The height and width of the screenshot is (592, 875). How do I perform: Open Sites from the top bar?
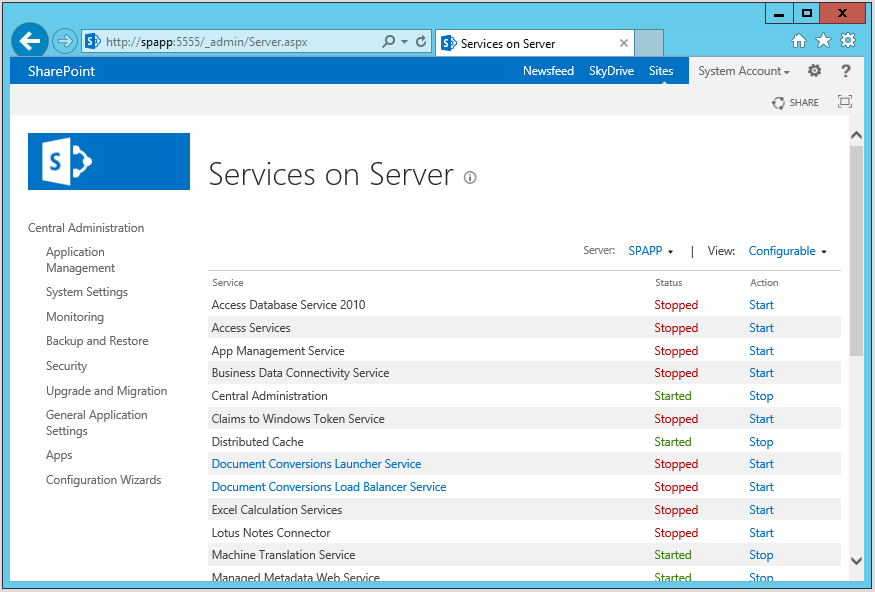coord(661,71)
